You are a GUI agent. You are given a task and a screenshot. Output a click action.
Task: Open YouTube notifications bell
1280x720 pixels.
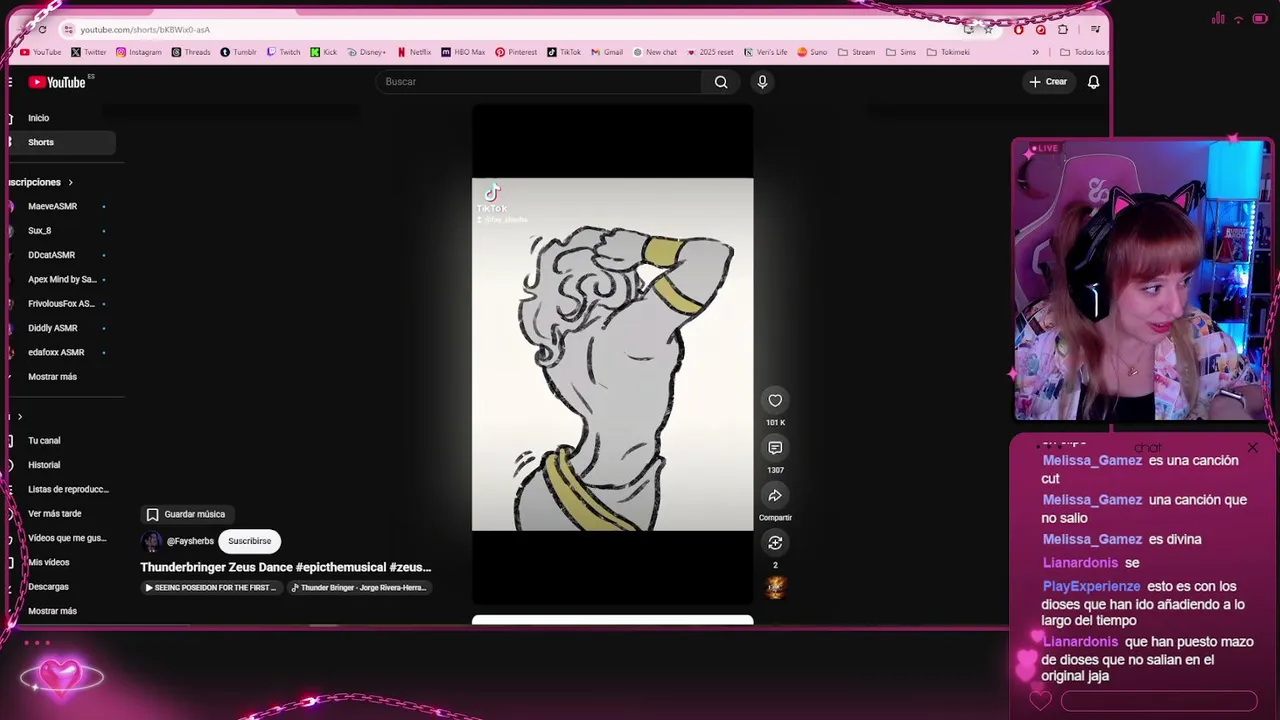[x=1093, y=82]
